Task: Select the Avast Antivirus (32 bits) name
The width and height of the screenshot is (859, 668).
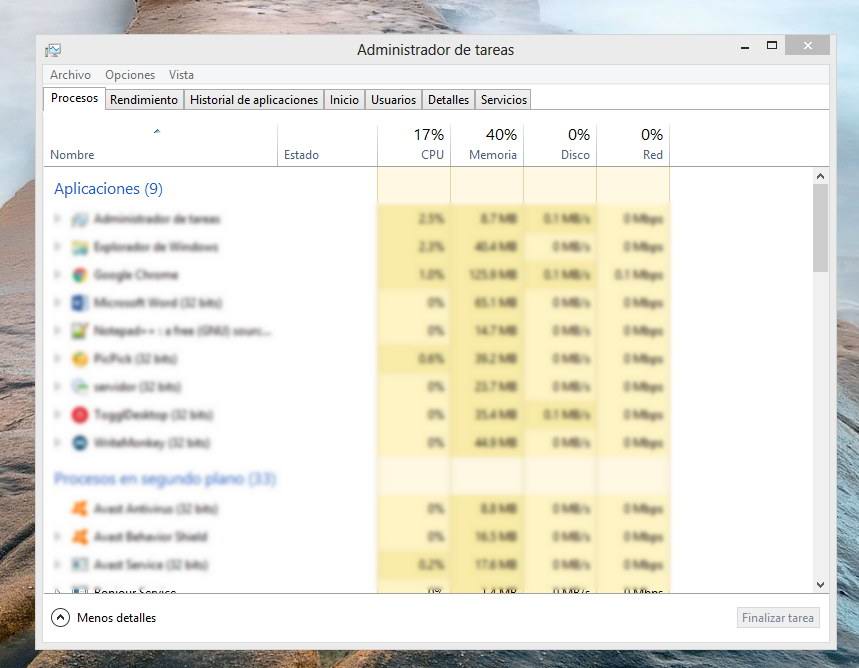Action: [x=156, y=509]
